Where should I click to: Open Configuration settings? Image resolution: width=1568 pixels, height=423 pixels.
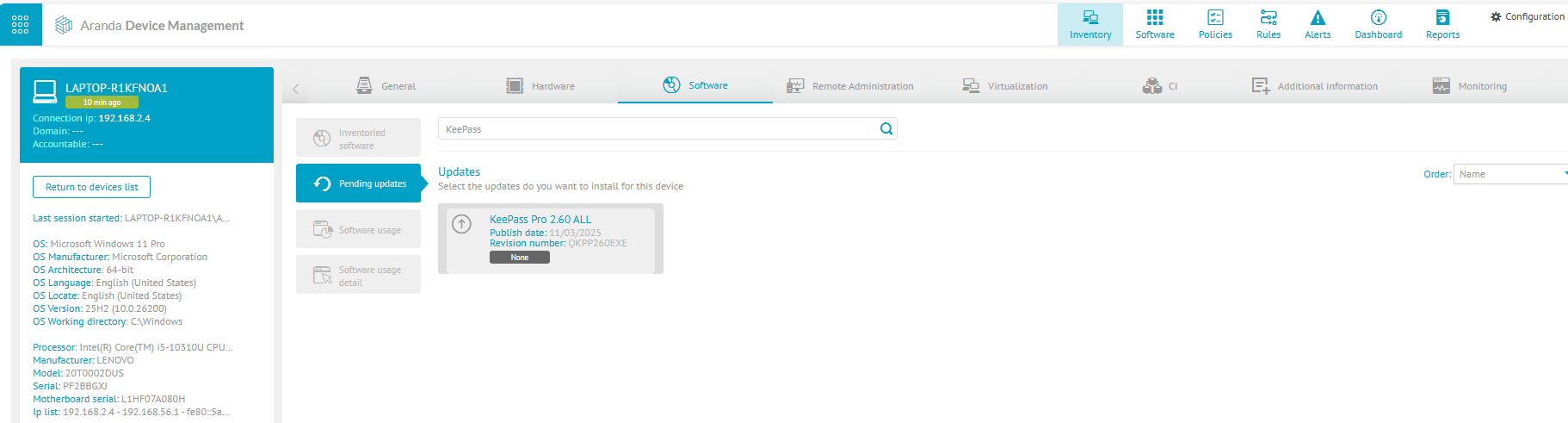(1528, 16)
